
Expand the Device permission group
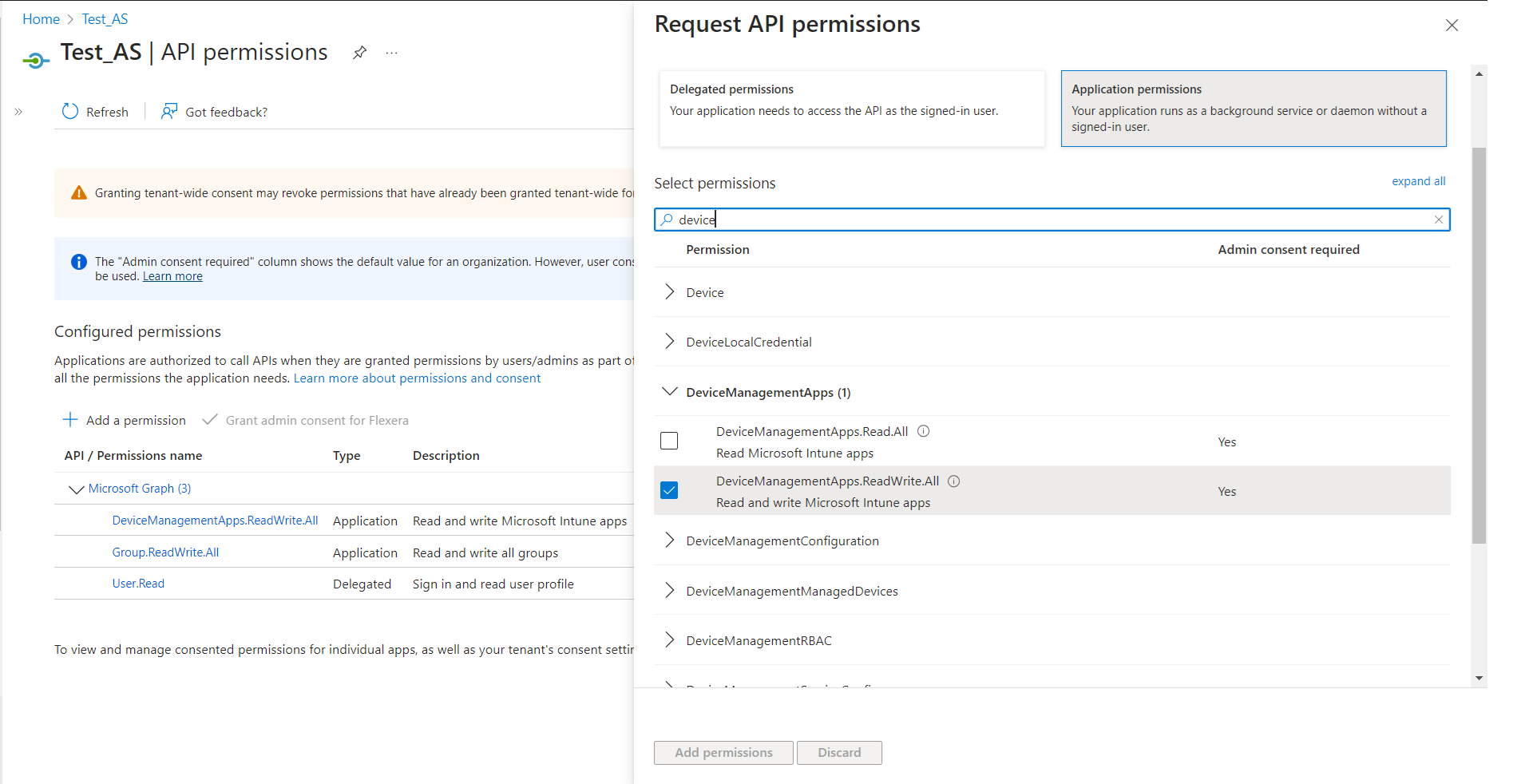click(670, 292)
